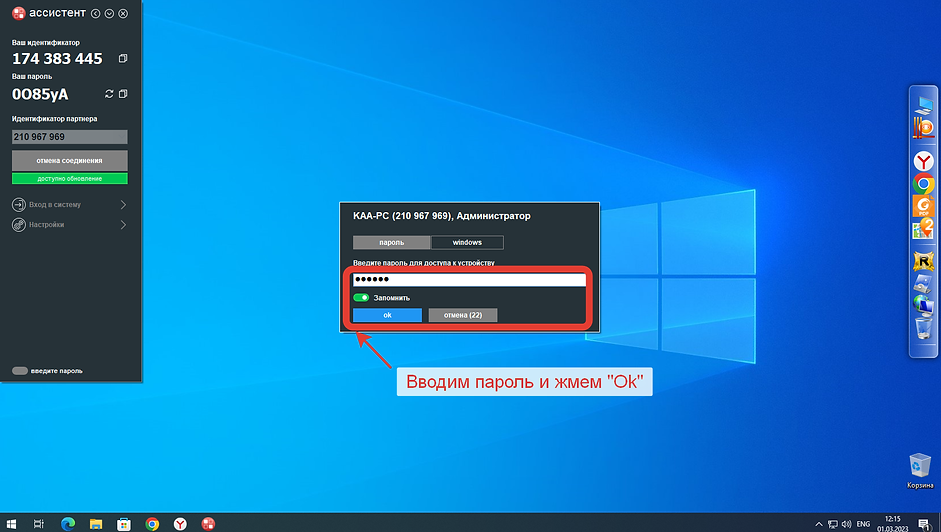Expand the Настройки chevron
The width and height of the screenshot is (941, 532).
(x=123, y=225)
